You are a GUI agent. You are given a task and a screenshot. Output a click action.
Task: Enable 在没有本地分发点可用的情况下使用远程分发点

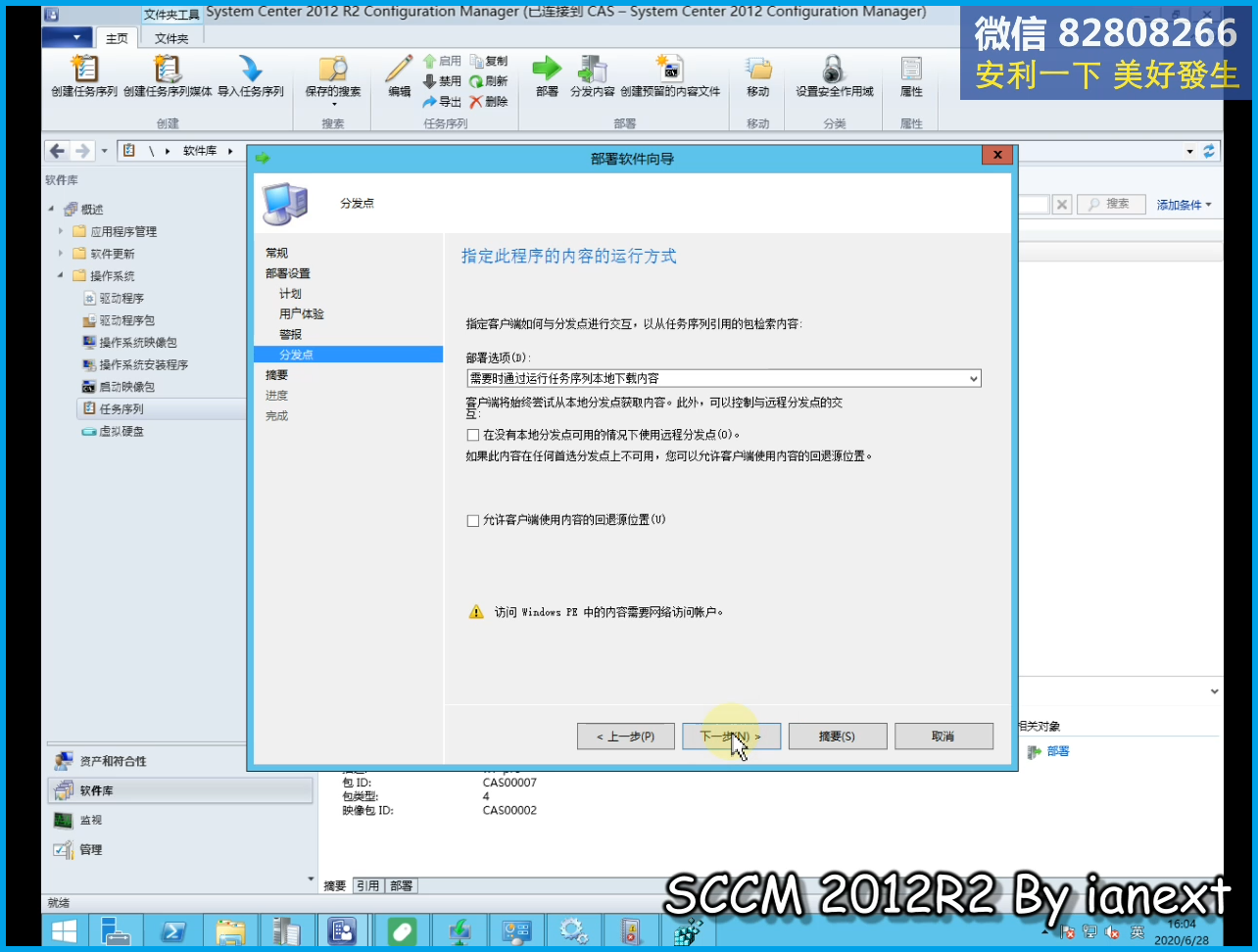click(x=473, y=435)
